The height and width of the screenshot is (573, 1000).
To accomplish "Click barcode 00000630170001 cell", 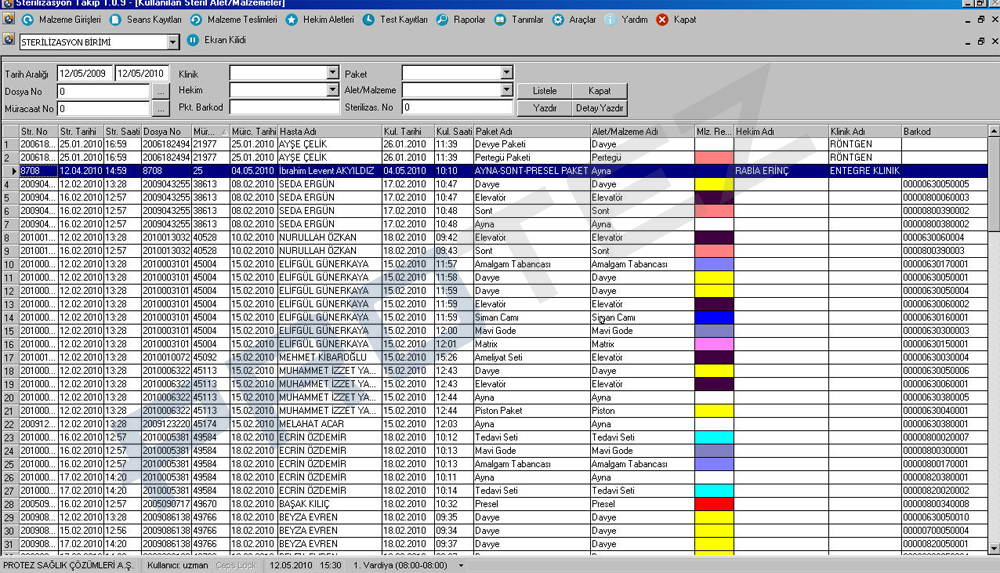I will [x=944, y=264].
